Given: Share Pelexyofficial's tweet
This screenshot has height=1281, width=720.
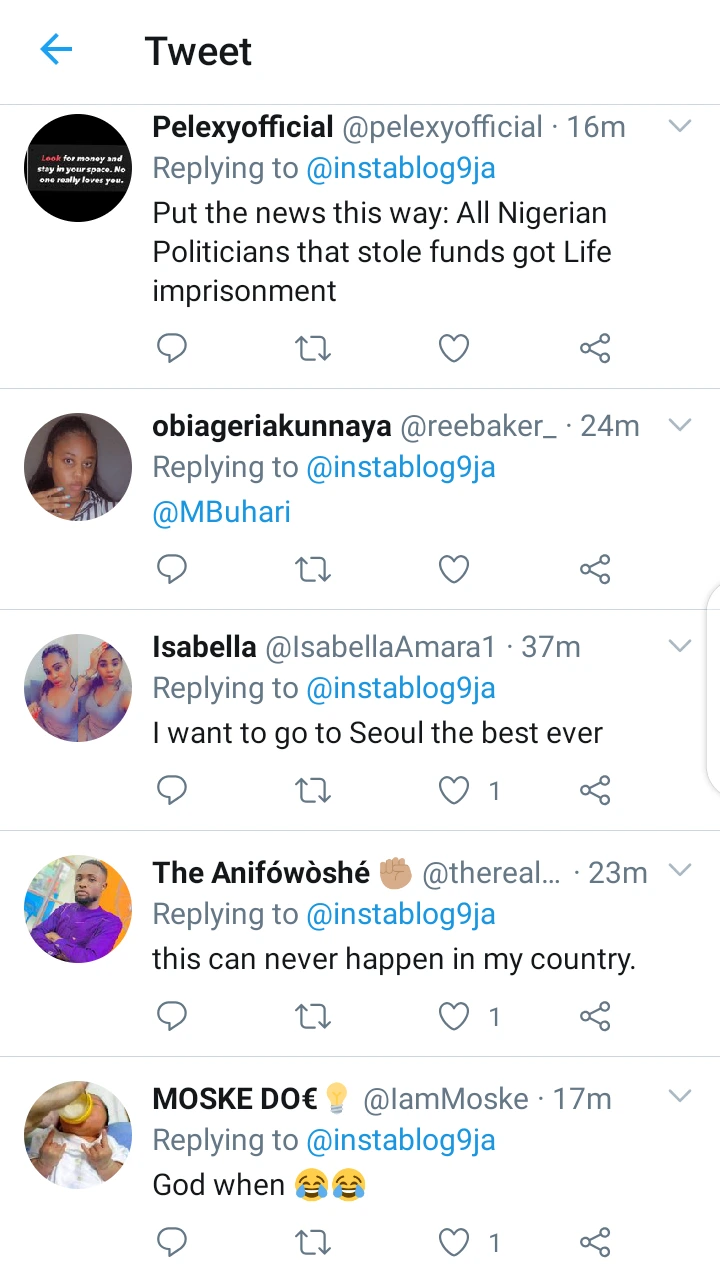Looking at the screenshot, I should pos(594,348).
